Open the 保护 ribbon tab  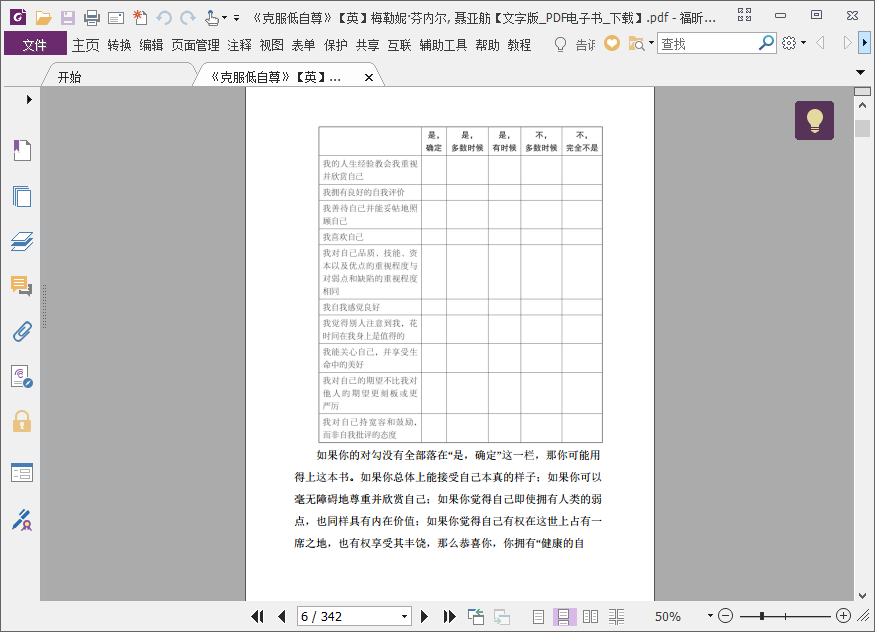pyautogui.click(x=336, y=45)
